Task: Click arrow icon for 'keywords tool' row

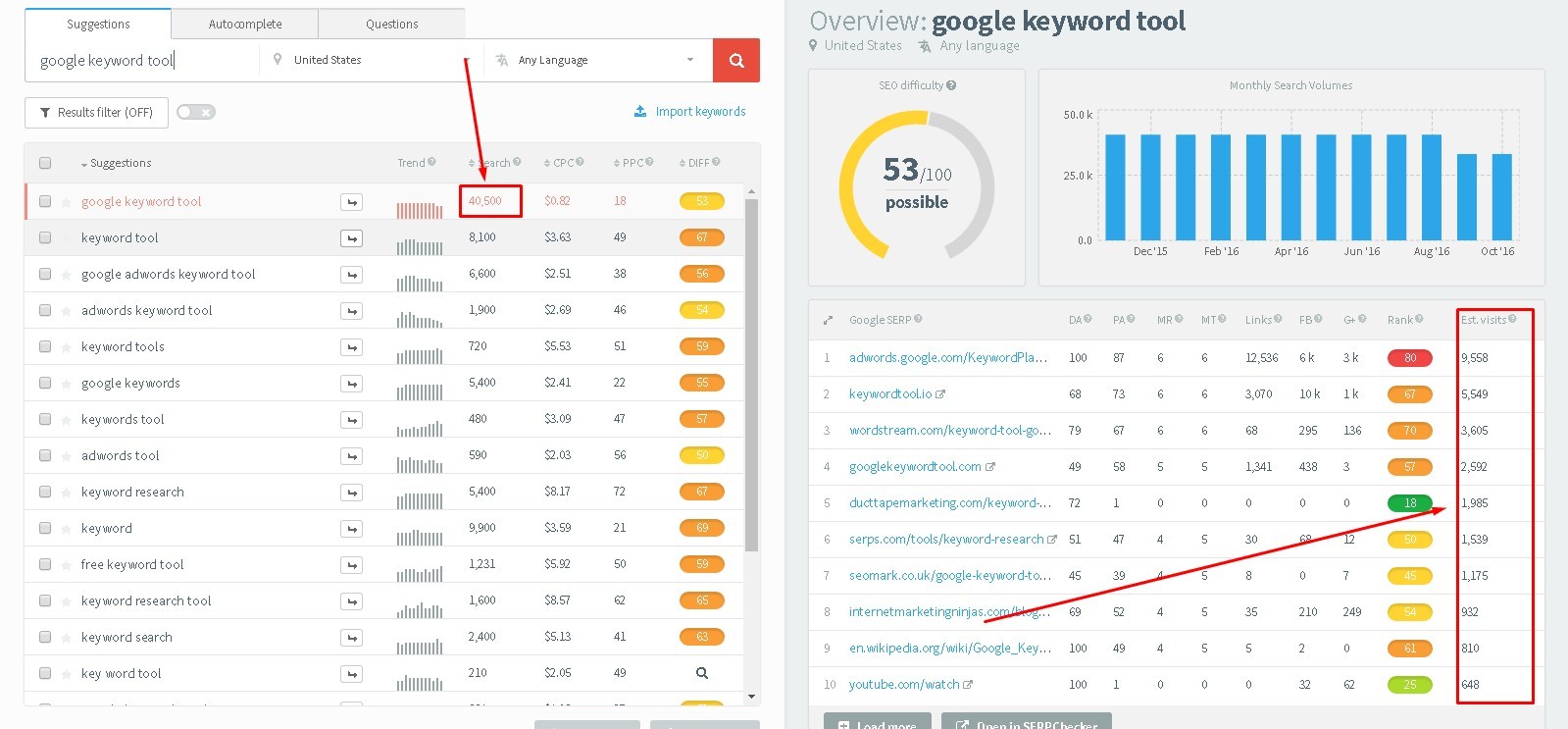Action: click(352, 420)
